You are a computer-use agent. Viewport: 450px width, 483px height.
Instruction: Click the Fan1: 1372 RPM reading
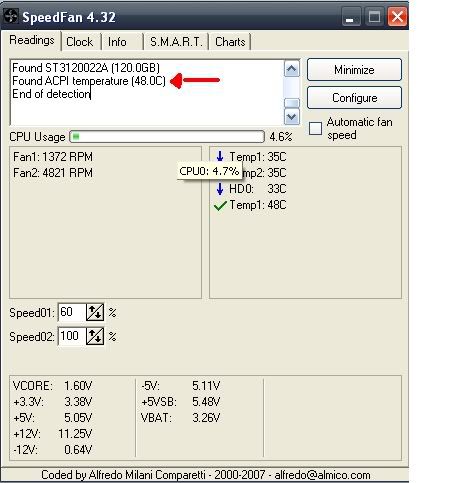[53, 157]
